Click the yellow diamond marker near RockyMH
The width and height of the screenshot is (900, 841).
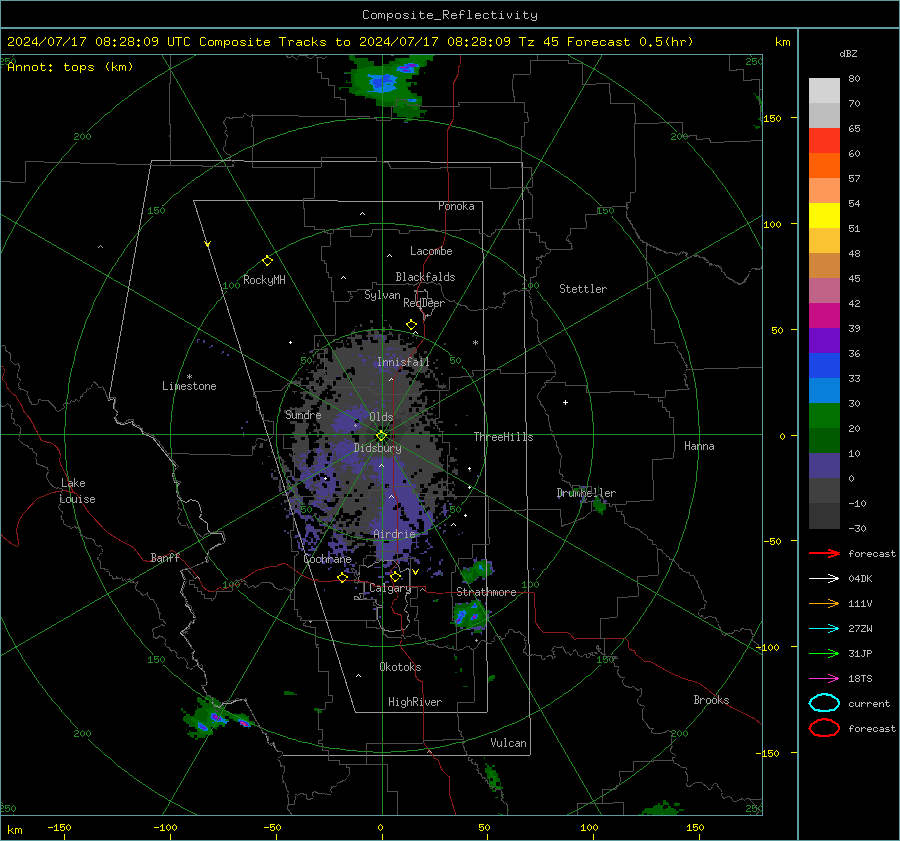pyautogui.click(x=267, y=261)
